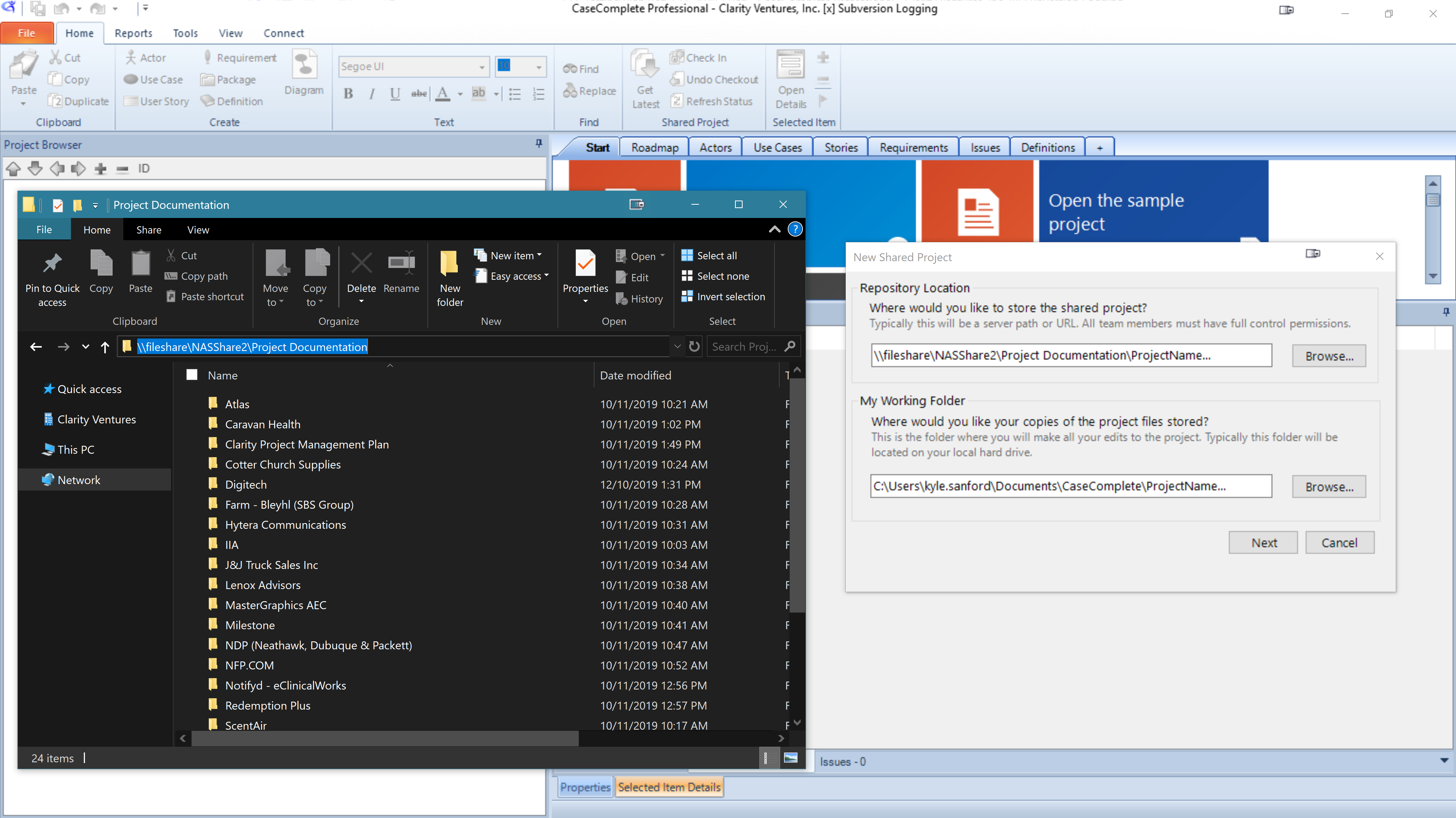1456x818 pixels.
Task: Click the Properties icon in Explorer ribbon
Action: [585, 263]
